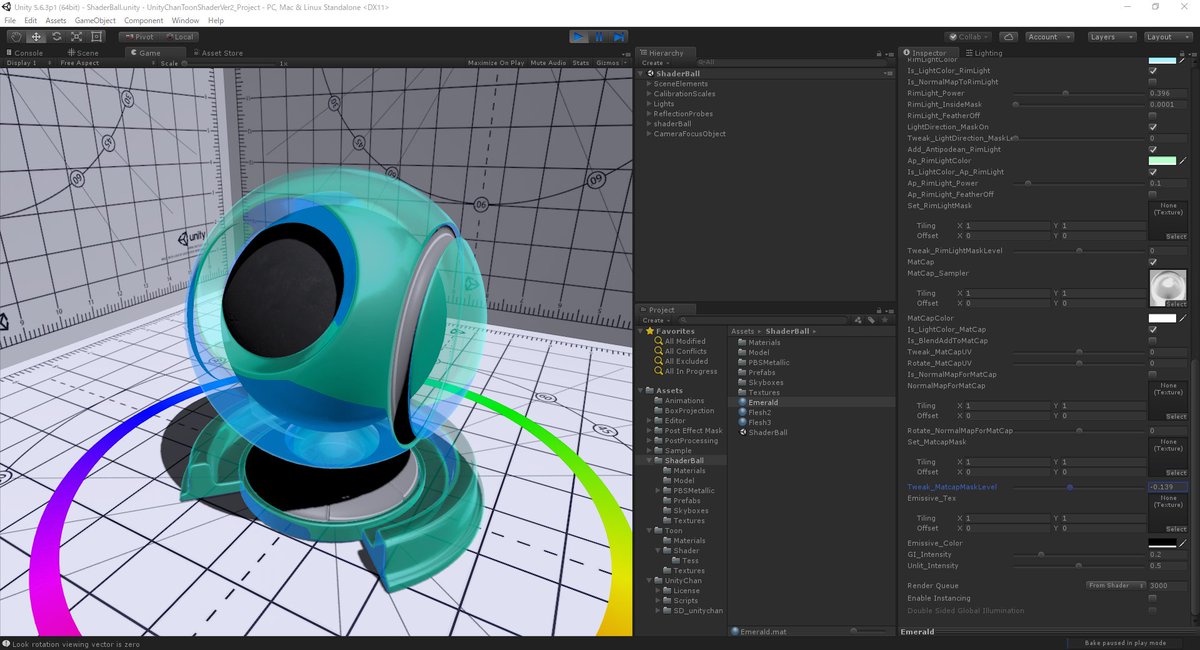Open cloud services via the cloud icon
Screen dimensions: 1200x650
point(1009,37)
